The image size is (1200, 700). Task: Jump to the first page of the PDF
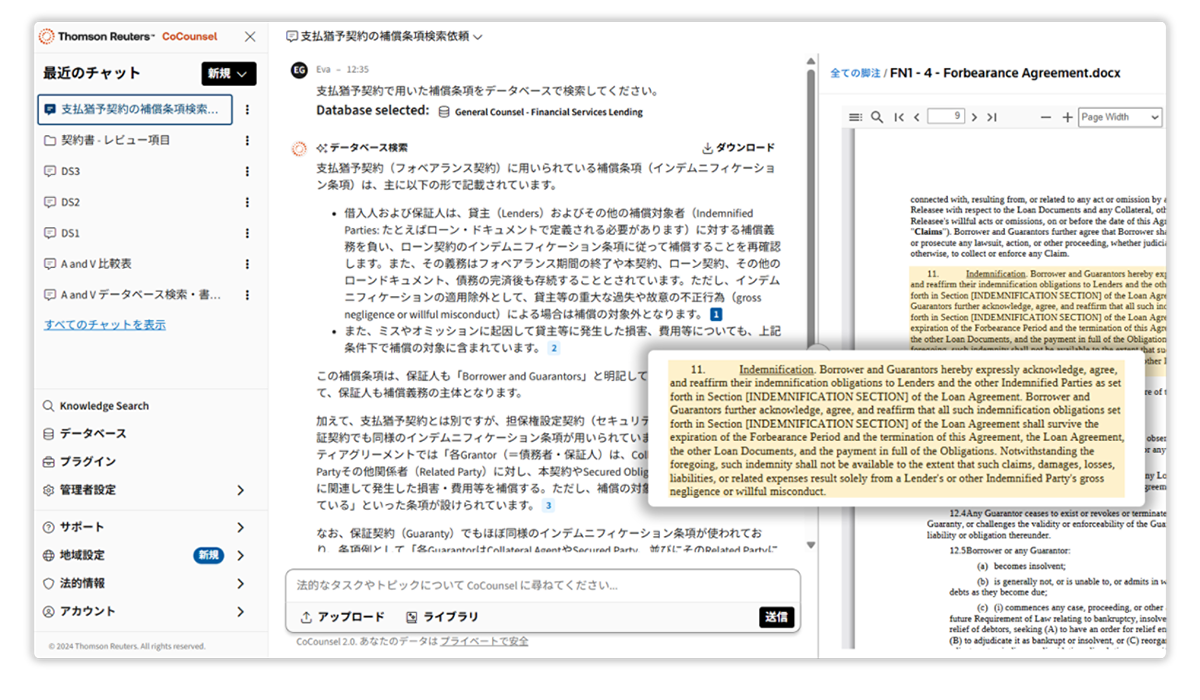tap(898, 116)
